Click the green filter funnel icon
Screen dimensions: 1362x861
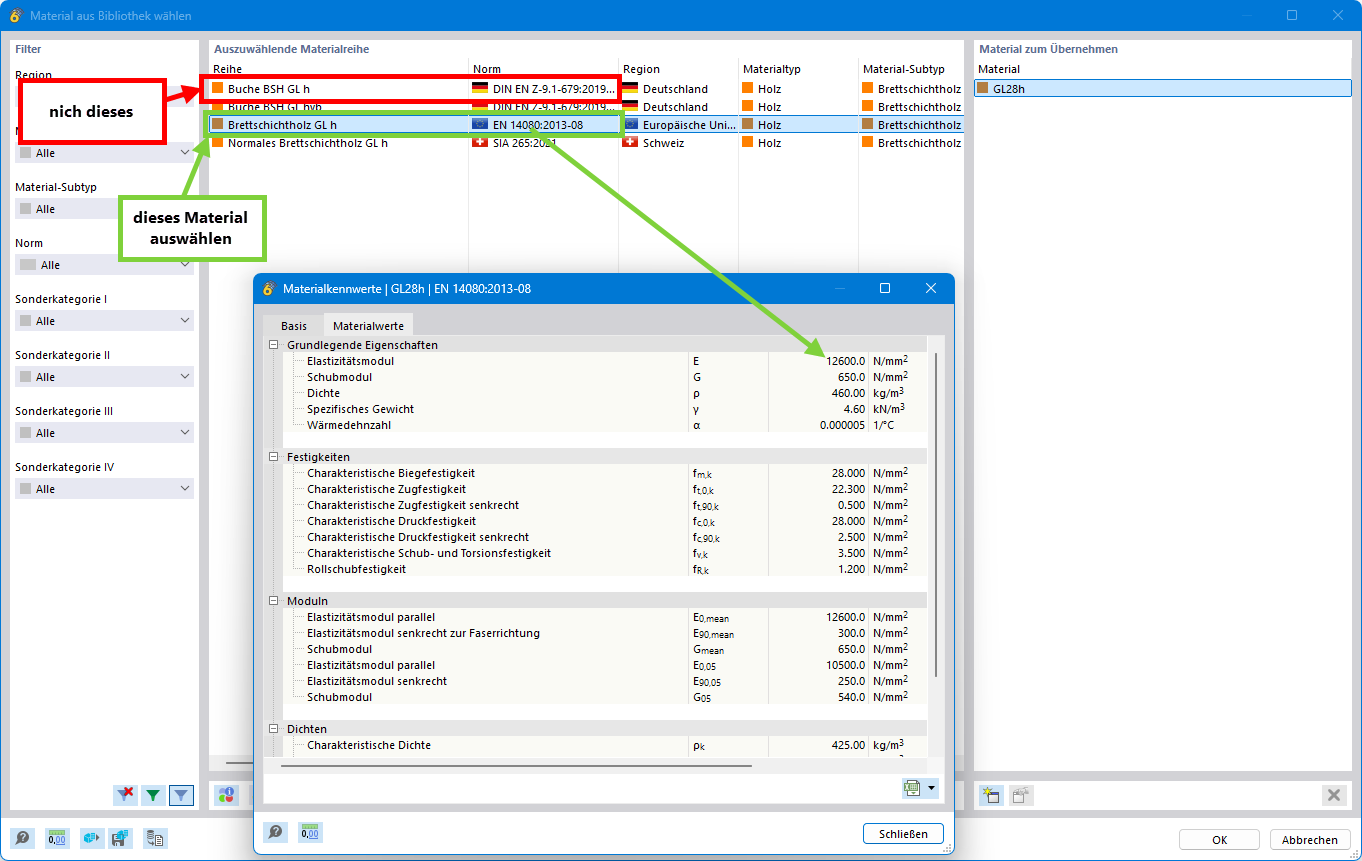(153, 795)
